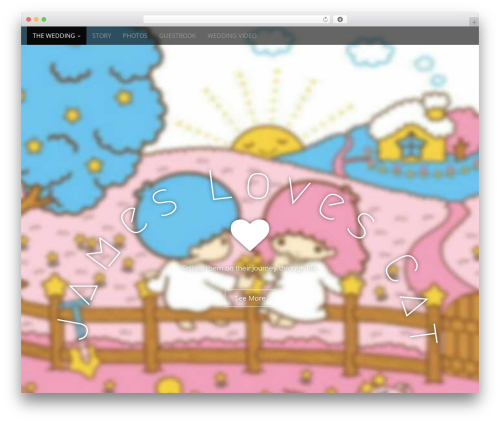The height and width of the screenshot is (423, 500).
Task: Open the Photos menu item
Action: pos(135,36)
